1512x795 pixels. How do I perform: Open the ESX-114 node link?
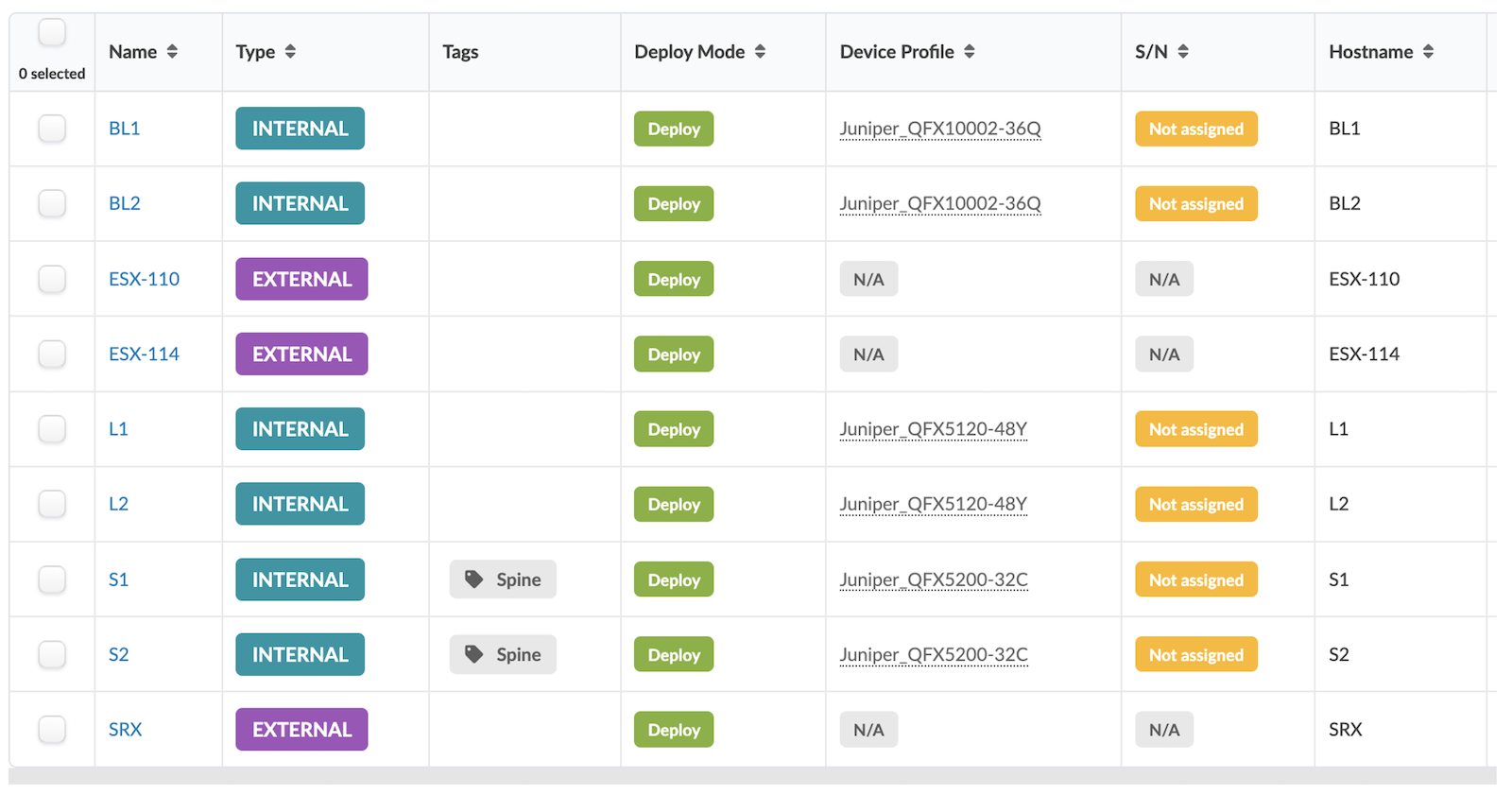point(144,354)
